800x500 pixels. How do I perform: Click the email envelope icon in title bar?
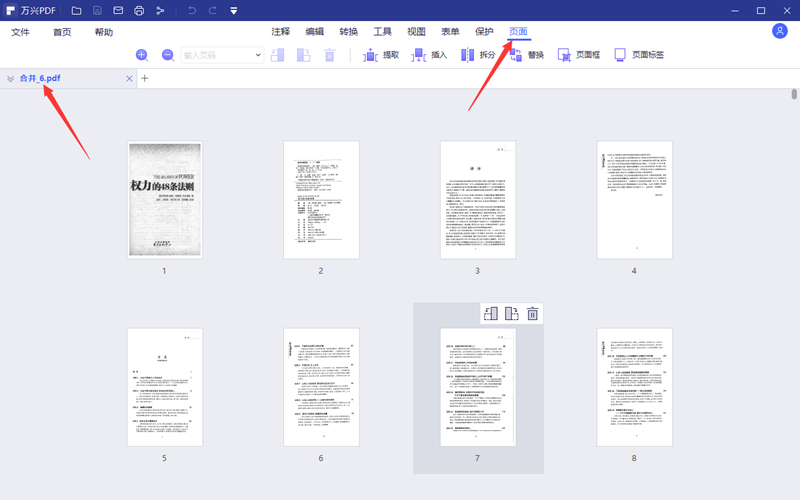(118, 10)
